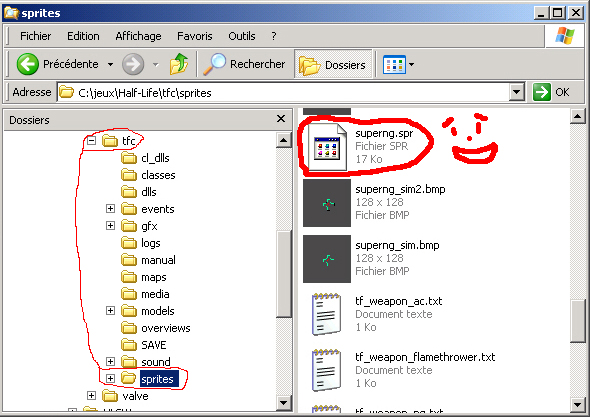The image size is (590, 417).
Task: Select superng_sim.bmp thumbnail
Action: [x=327, y=259]
